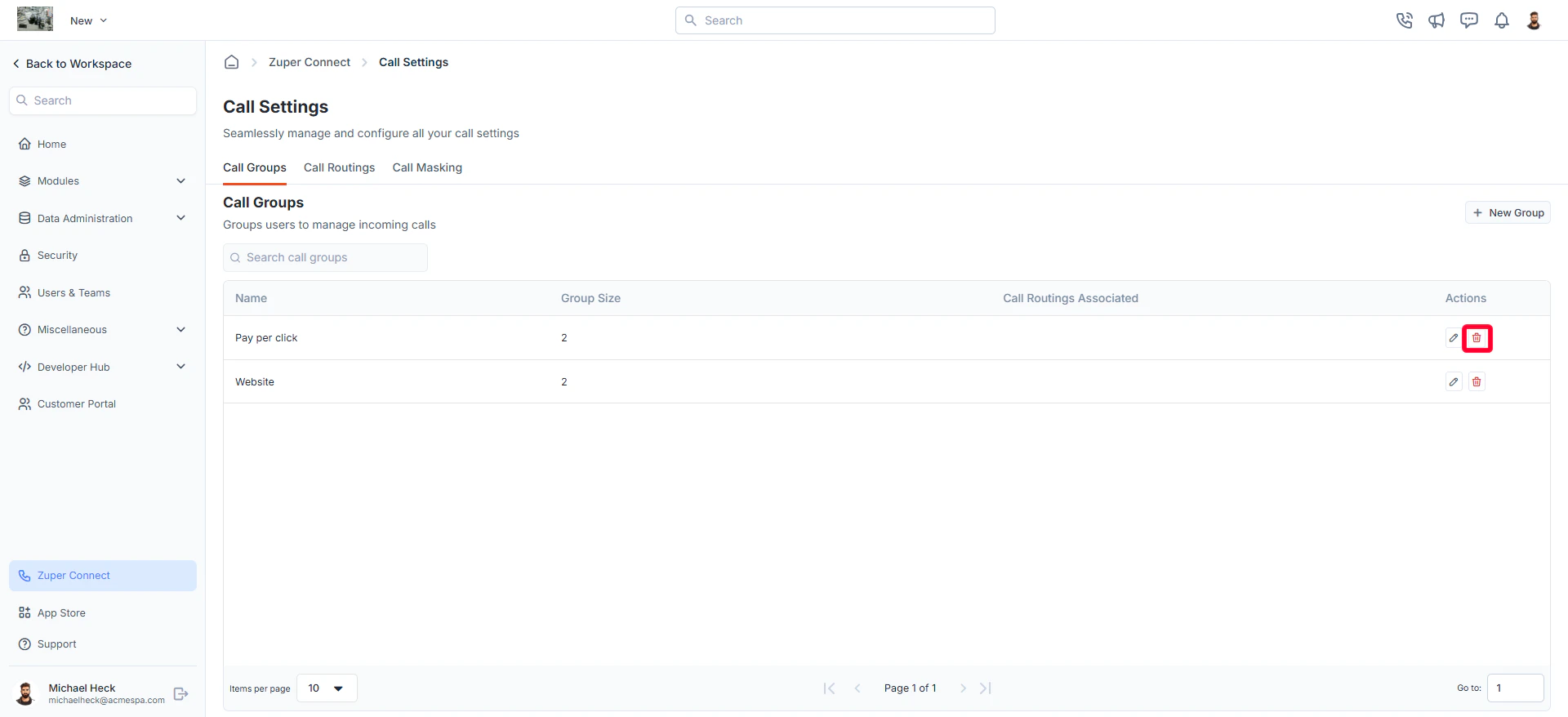This screenshot has width=1568, height=717.
Task: Click the home breadcrumb icon
Action: pos(232,62)
